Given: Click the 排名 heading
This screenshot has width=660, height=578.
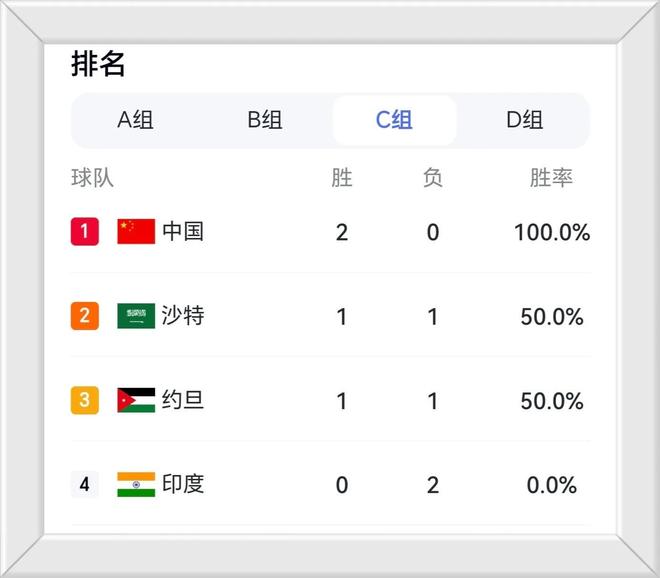Looking at the screenshot, I should [x=98, y=64].
